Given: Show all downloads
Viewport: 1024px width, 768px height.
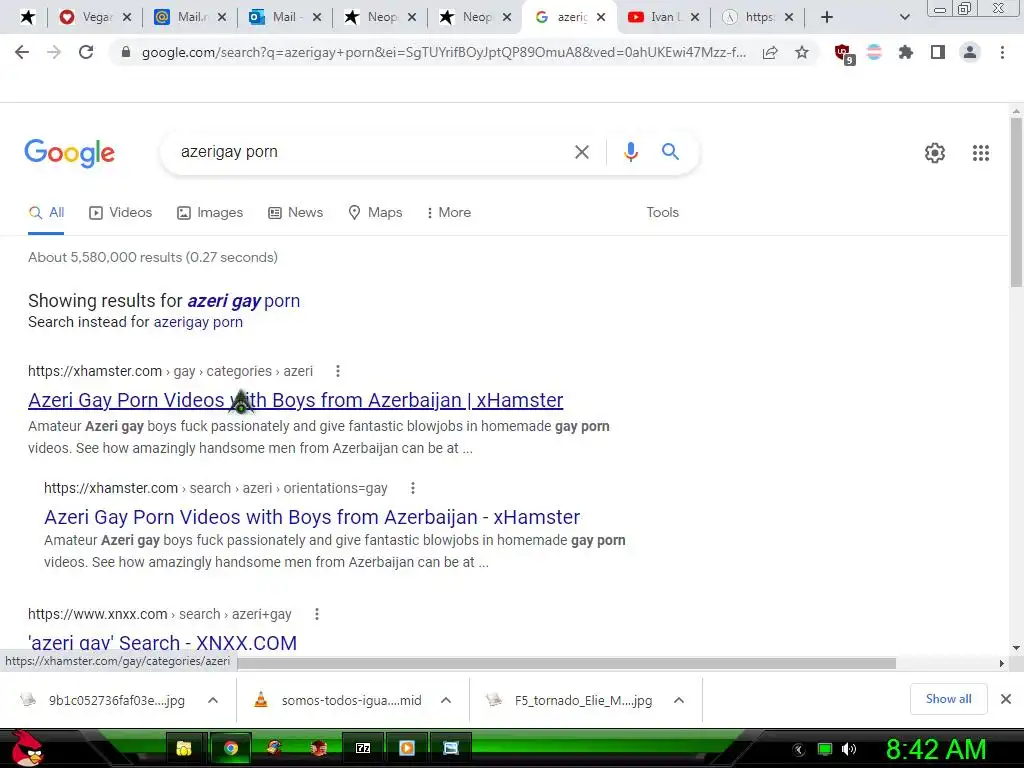Looking at the screenshot, I should (948, 699).
